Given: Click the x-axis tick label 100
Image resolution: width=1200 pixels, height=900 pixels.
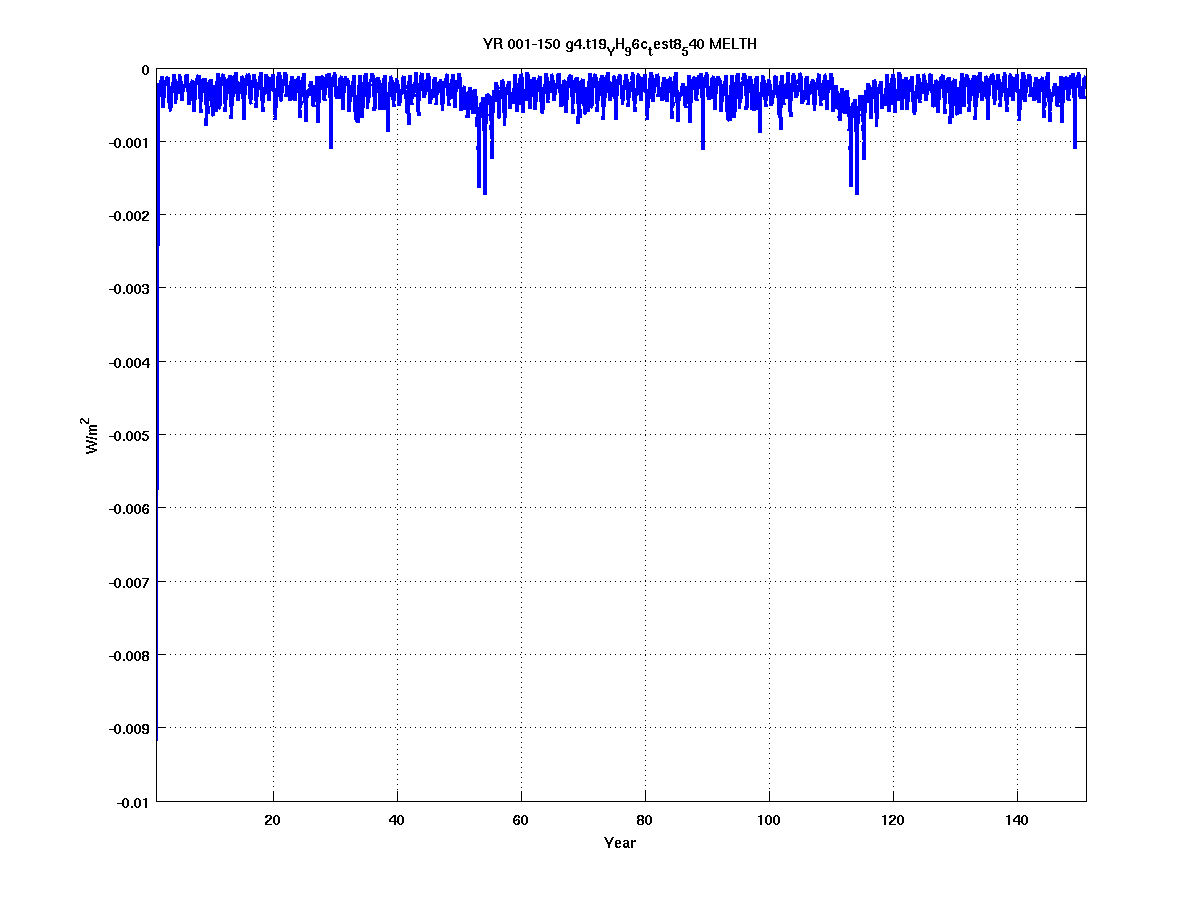Looking at the screenshot, I should 769,820.
